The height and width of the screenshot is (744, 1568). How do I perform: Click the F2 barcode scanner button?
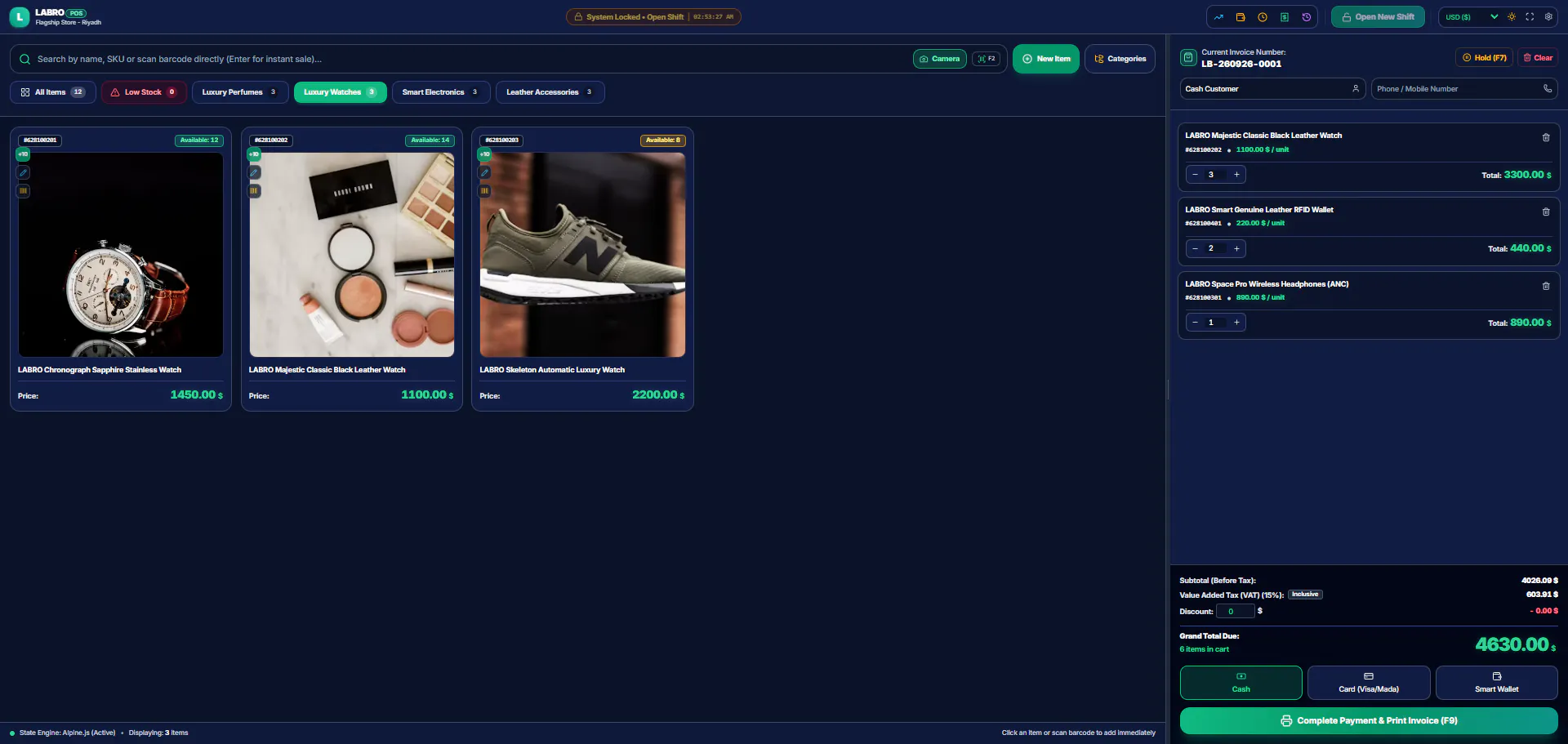(987, 59)
